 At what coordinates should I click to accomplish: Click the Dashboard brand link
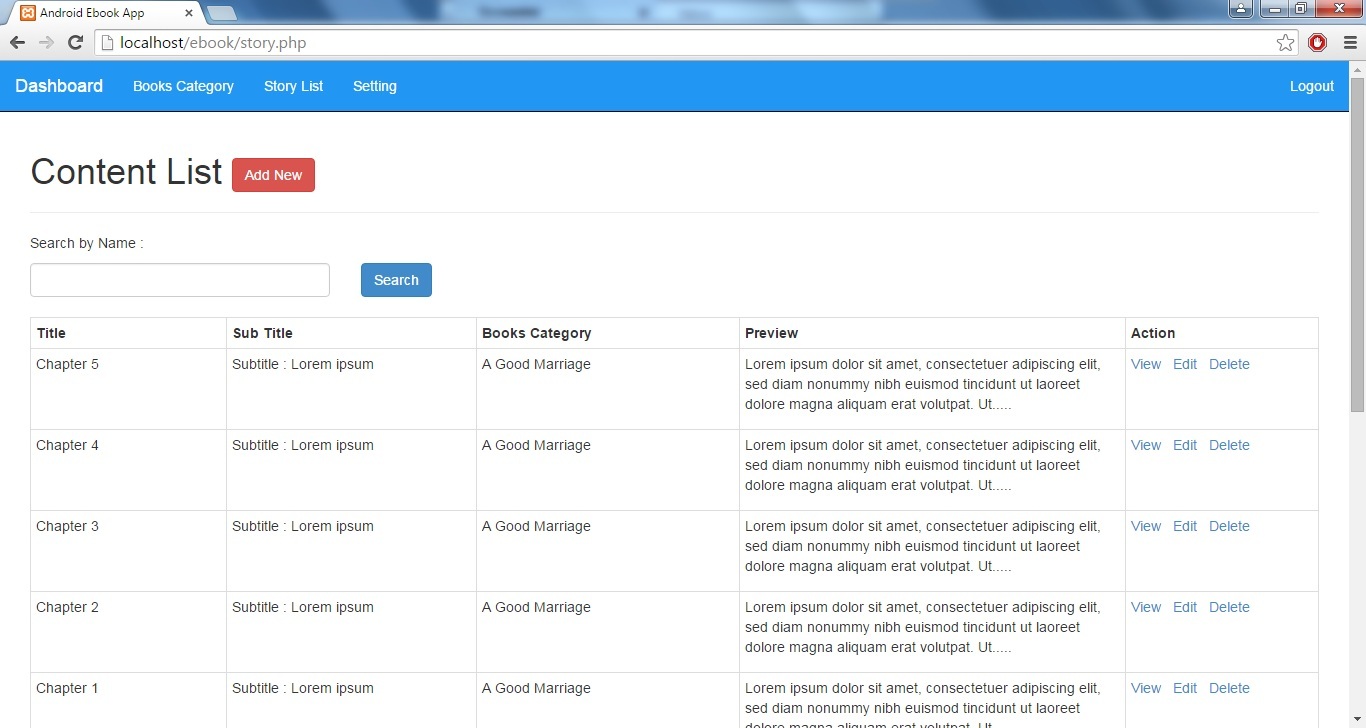click(x=59, y=86)
